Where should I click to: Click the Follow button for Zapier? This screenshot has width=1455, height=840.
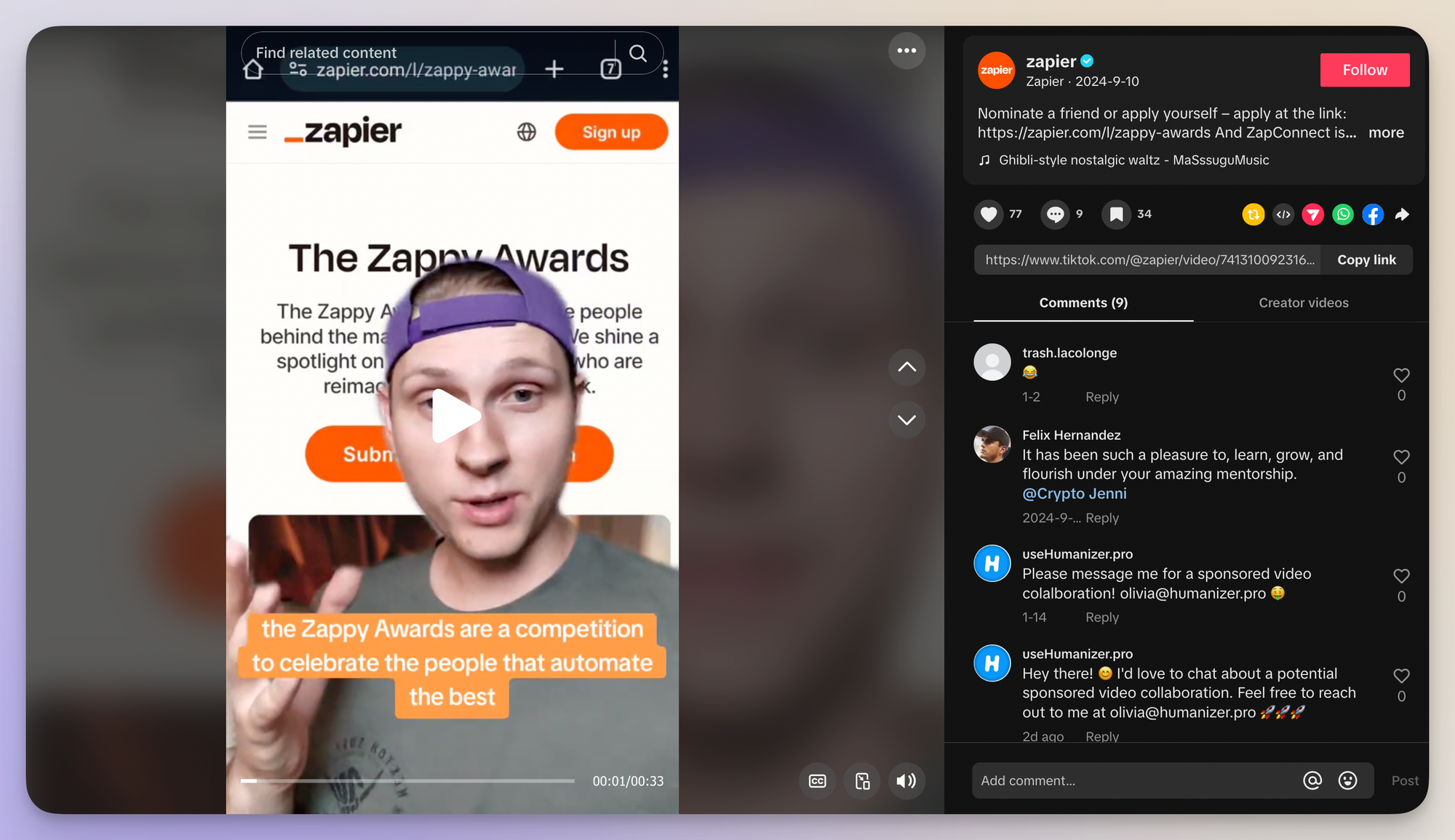1365,69
